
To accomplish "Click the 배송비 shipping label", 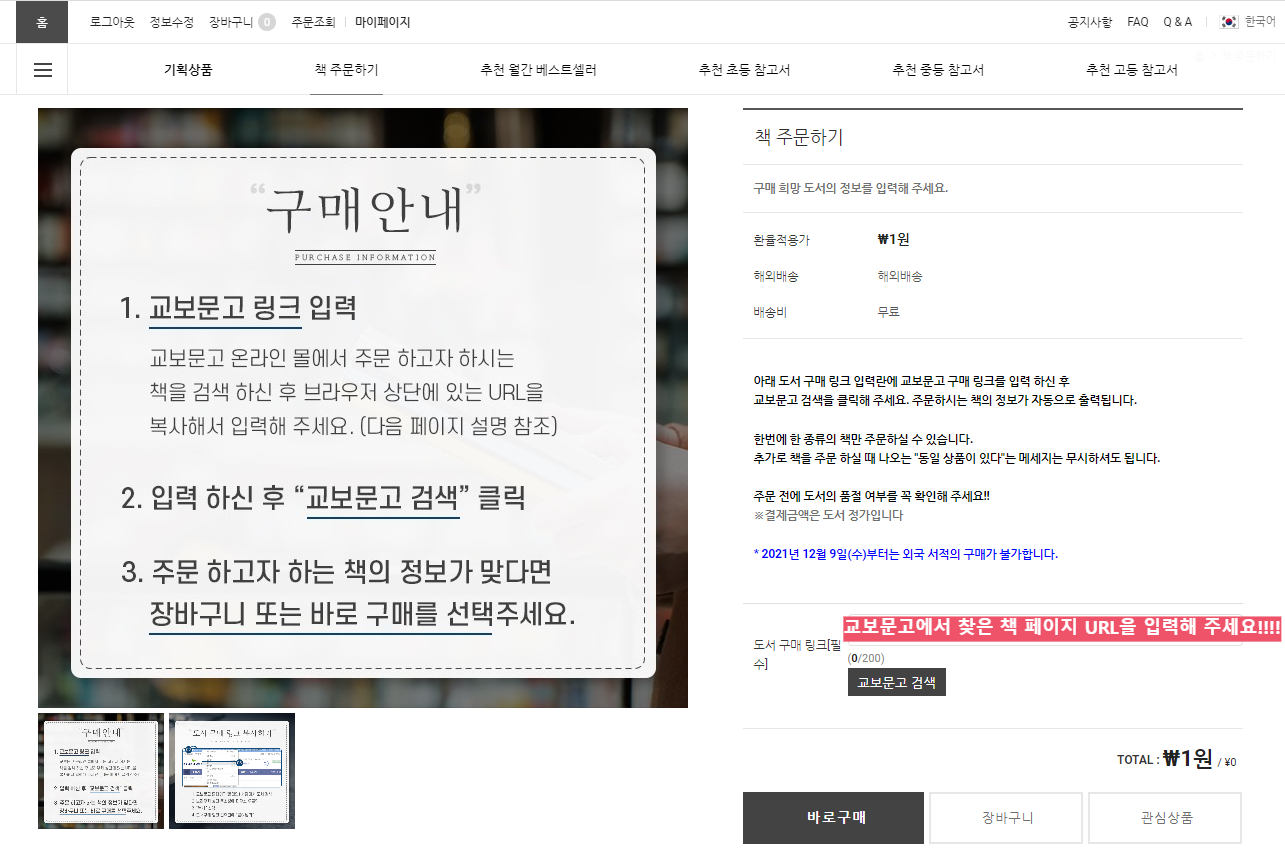I will [x=770, y=312].
